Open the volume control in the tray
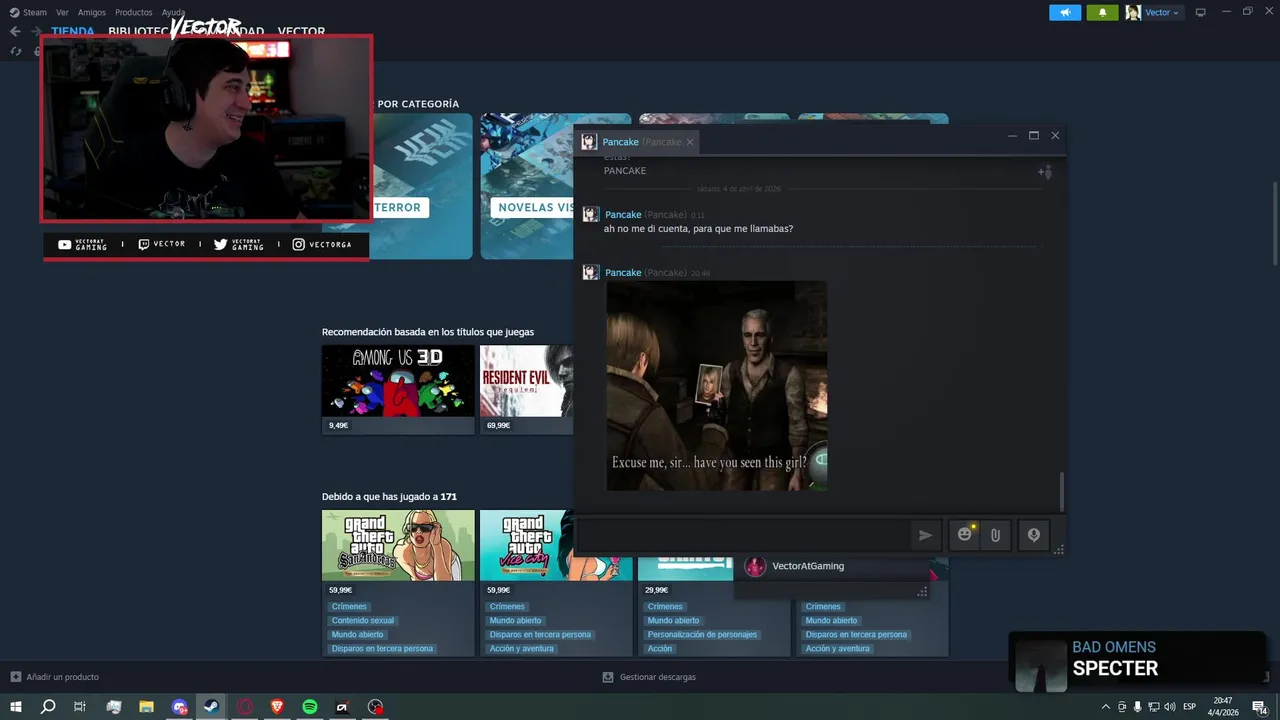This screenshot has height=720, width=1280. pyautogui.click(x=1170, y=707)
